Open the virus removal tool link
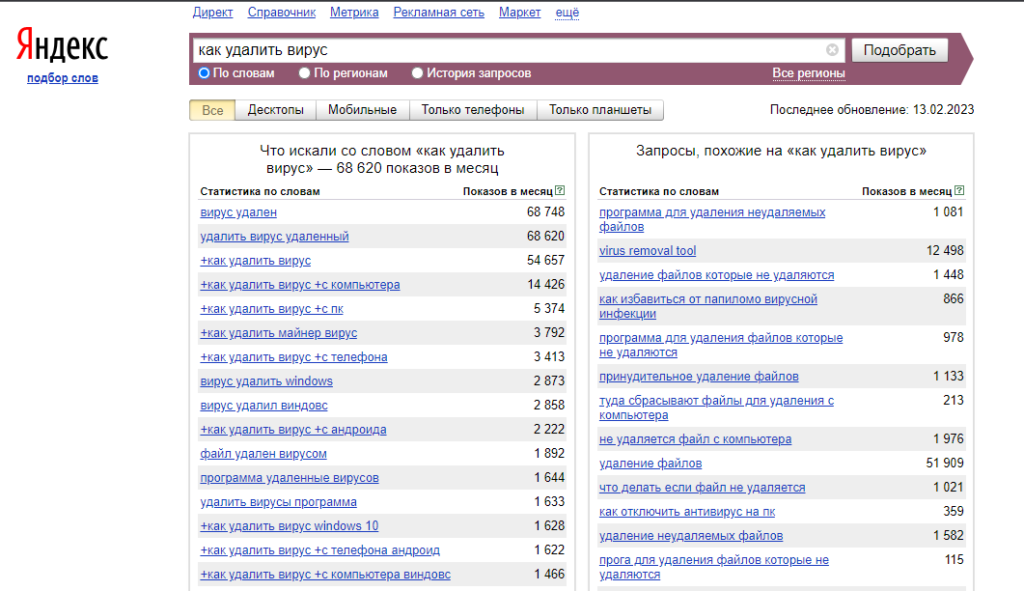Viewport: 1024px width, 591px height. pos(648,251)
